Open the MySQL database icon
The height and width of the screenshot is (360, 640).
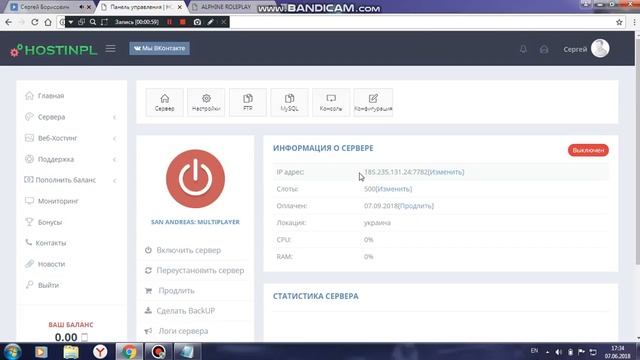(x=289, y=102)
